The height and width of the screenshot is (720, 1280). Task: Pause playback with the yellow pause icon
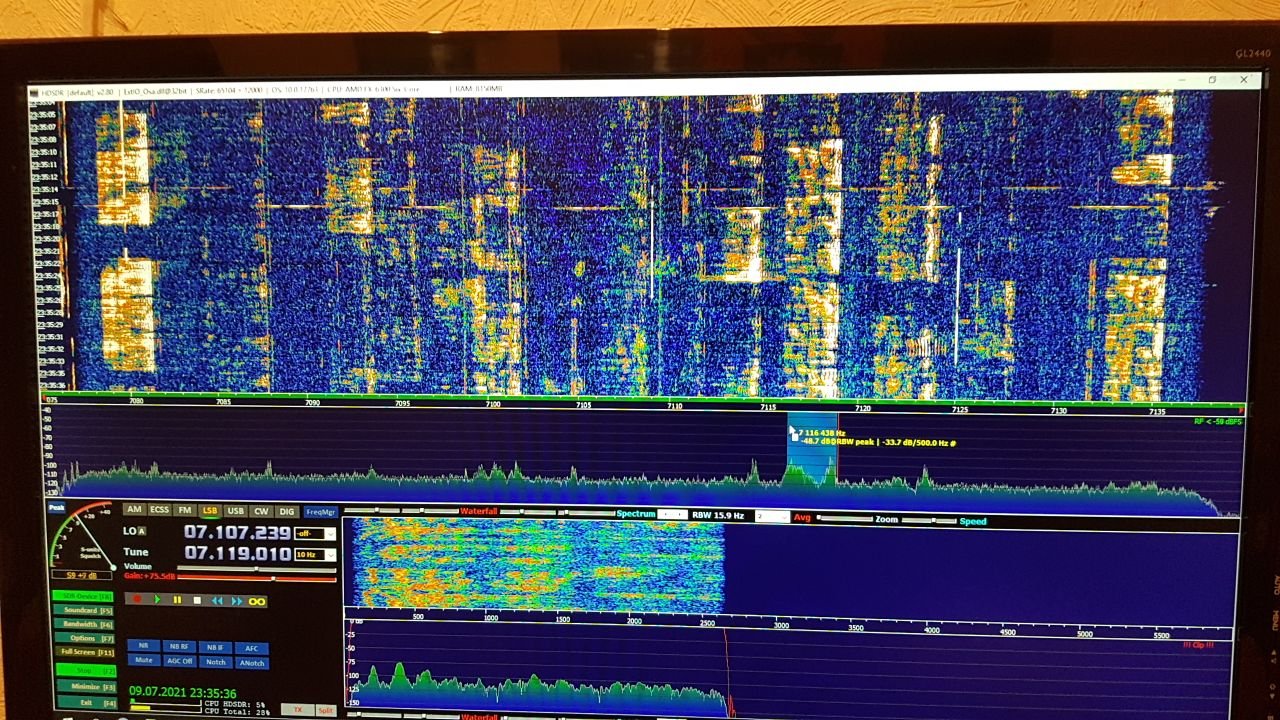click(x=177, y=600)
